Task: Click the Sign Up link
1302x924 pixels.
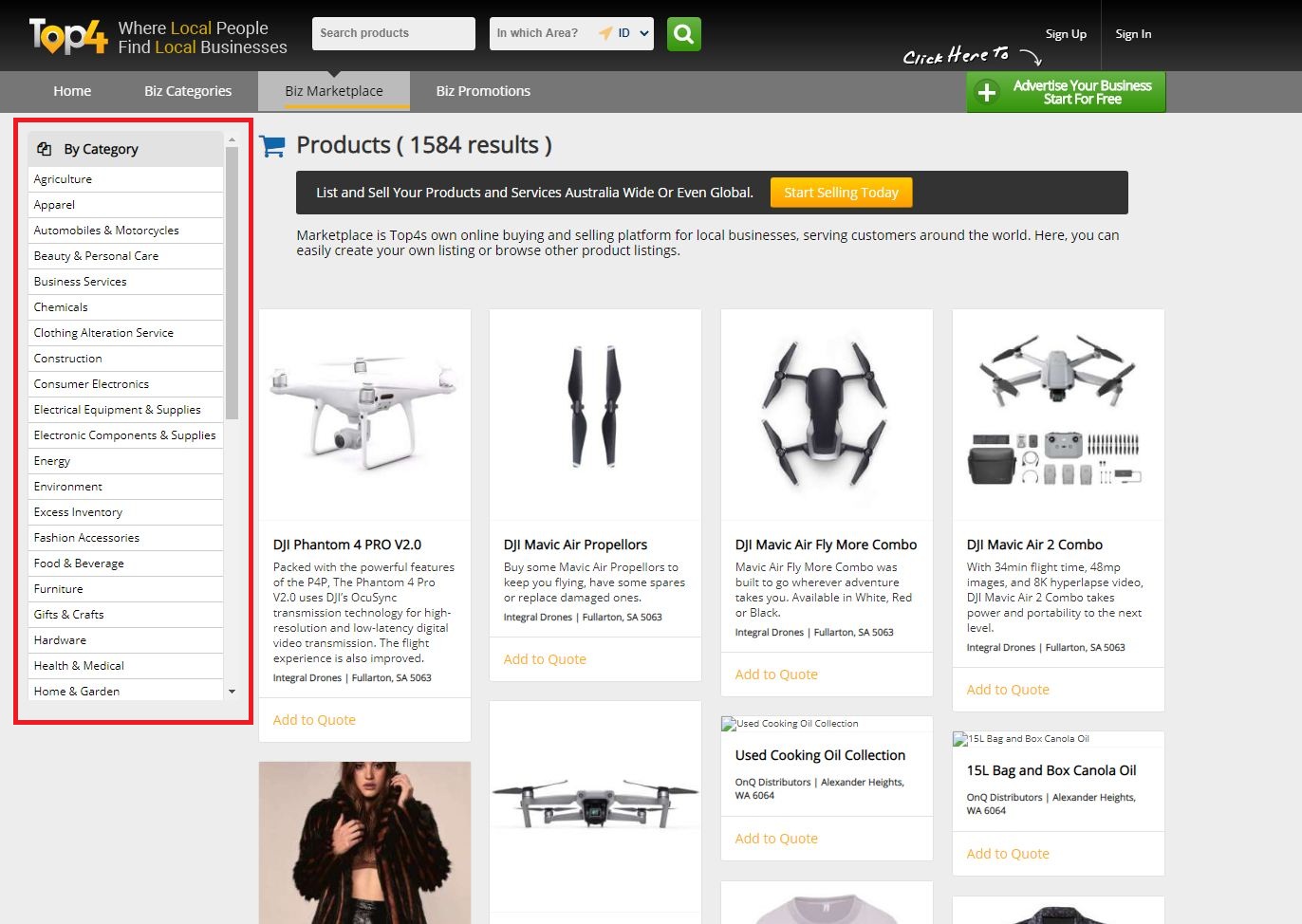Action: [1066, 34]
